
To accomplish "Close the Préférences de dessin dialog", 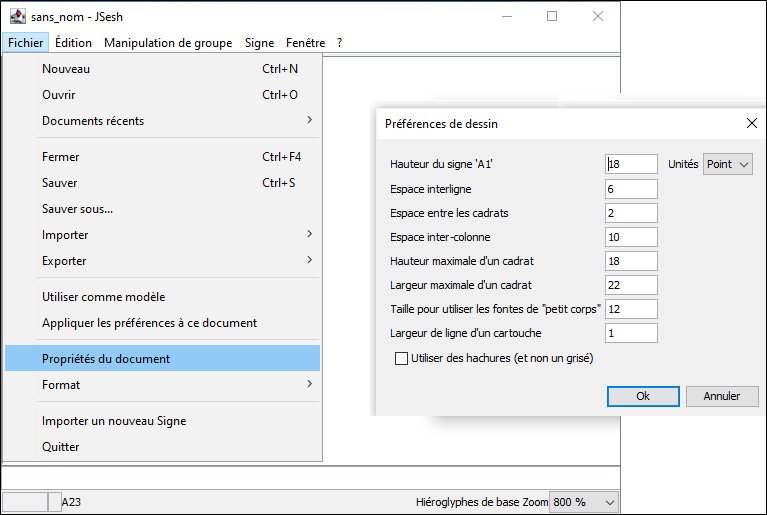I will (751, 123).
